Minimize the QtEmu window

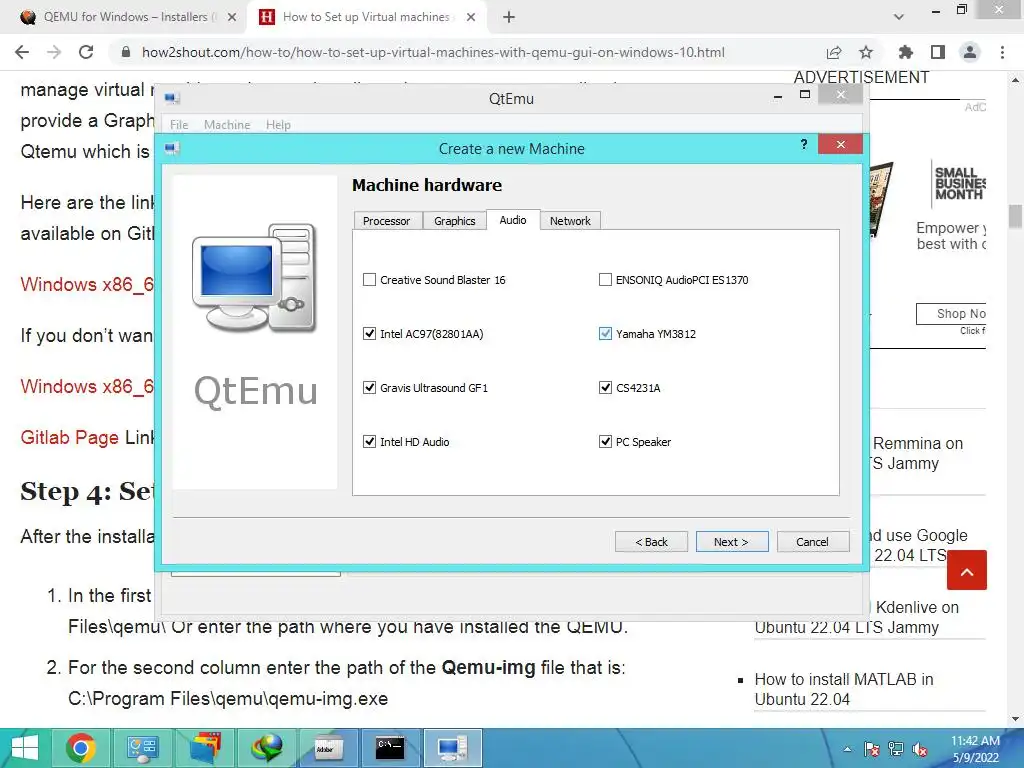[x=778, y=96]
